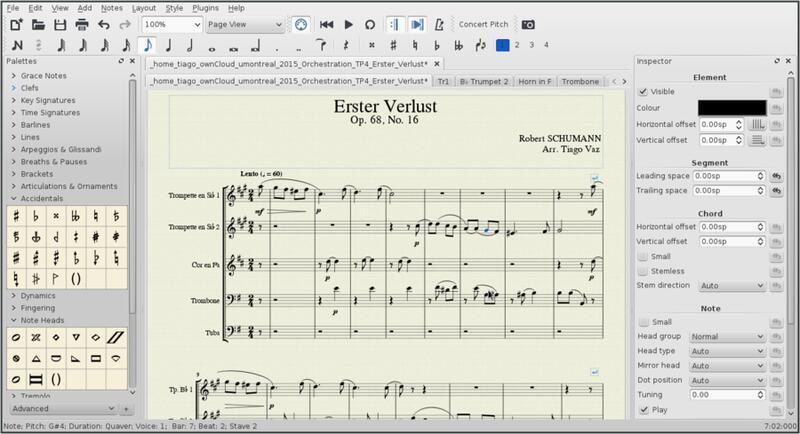Toggle pan score during playback icon
The height and width of the screenshot is (434, 800).
[x=417, y=24]
